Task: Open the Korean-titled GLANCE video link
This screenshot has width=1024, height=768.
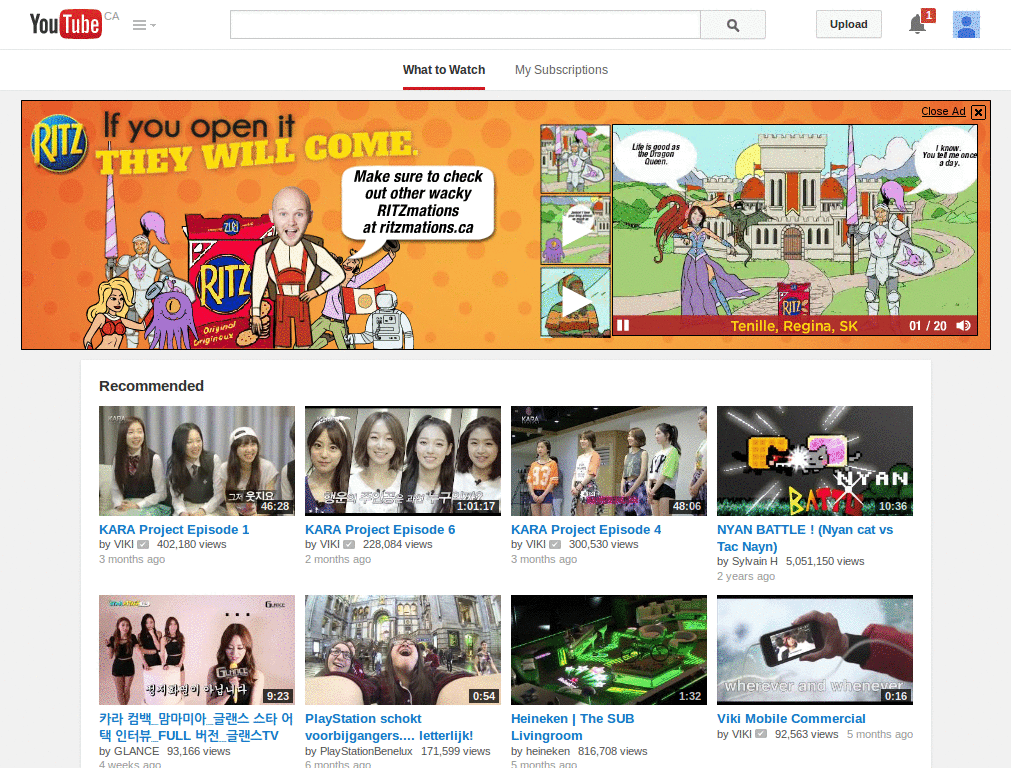Action: pos(196,727)
